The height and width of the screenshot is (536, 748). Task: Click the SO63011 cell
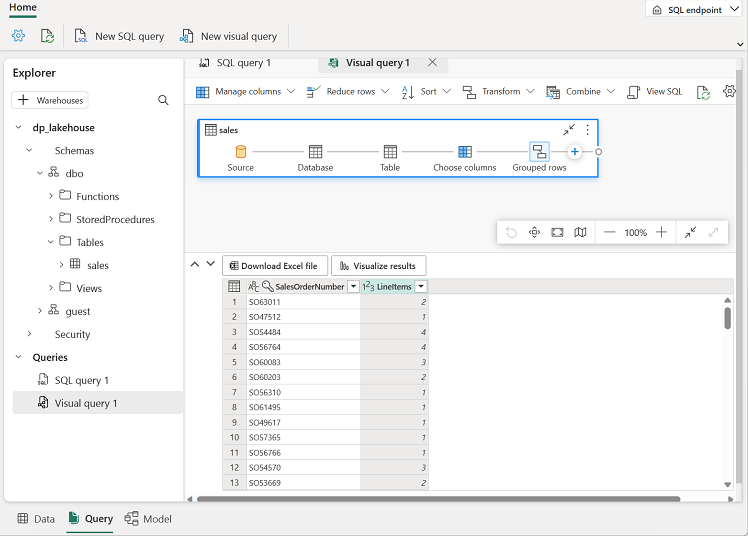(x=303, y=302)
